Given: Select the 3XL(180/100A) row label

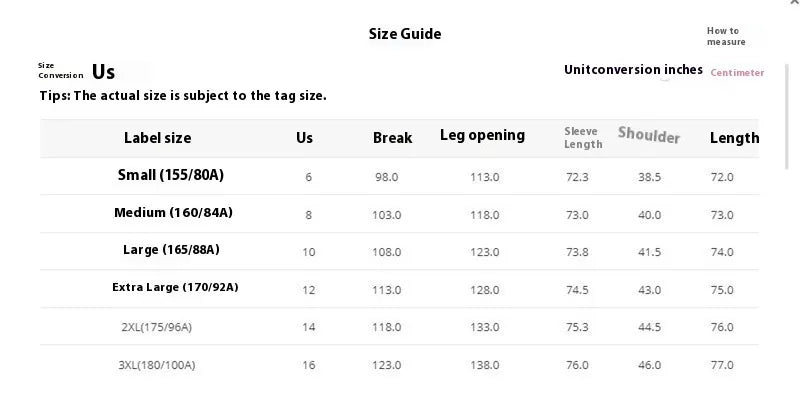Looking at the screenshot, I should point(156,365).
